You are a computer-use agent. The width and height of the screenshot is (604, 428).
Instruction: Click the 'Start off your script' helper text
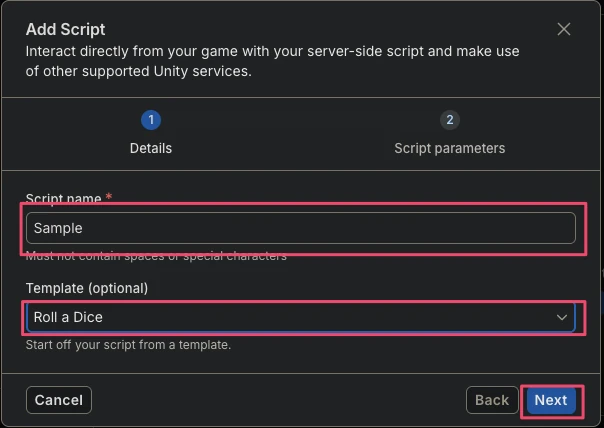(128, 345)
